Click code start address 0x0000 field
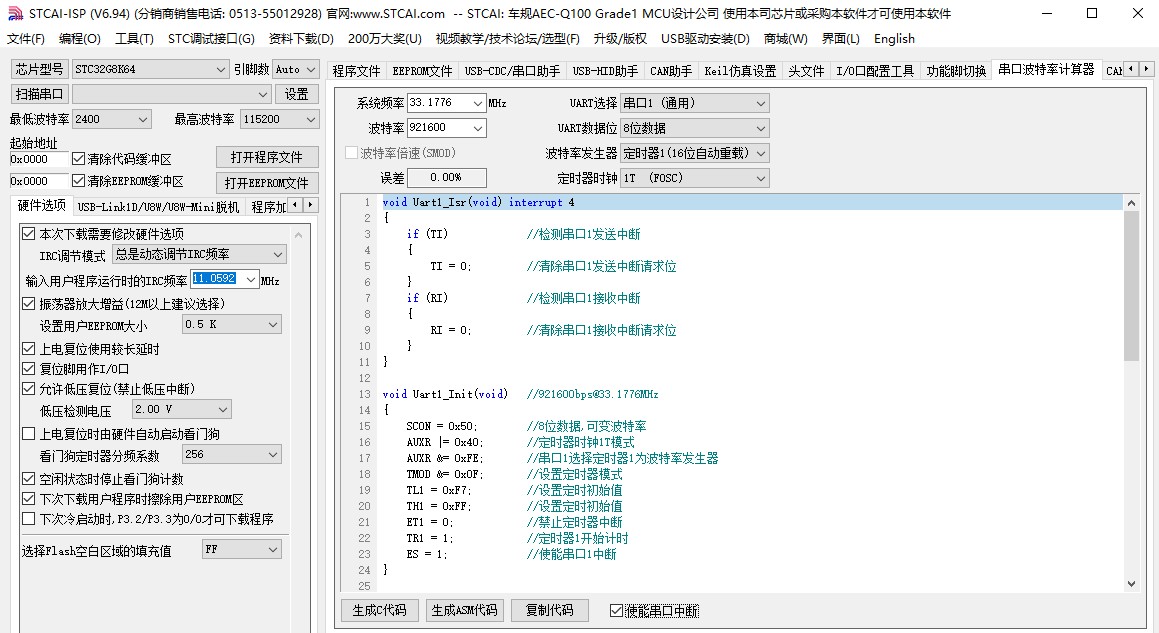Viewport: 1159px width, 633px height. [x=38, y=159]
